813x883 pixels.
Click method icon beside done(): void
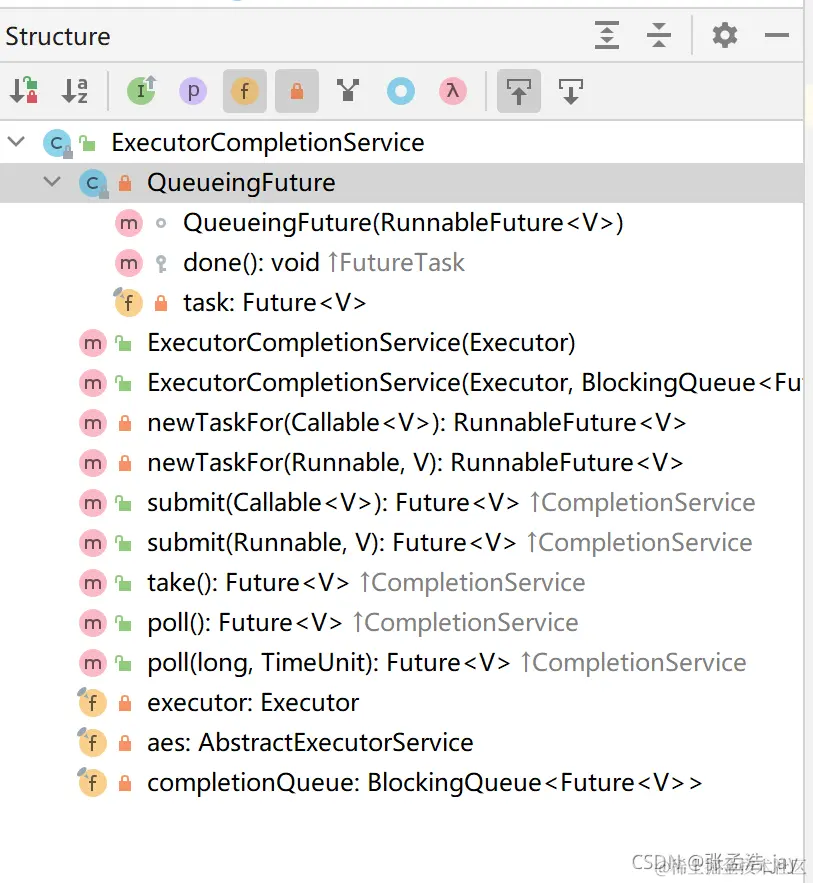pos(129,263)
